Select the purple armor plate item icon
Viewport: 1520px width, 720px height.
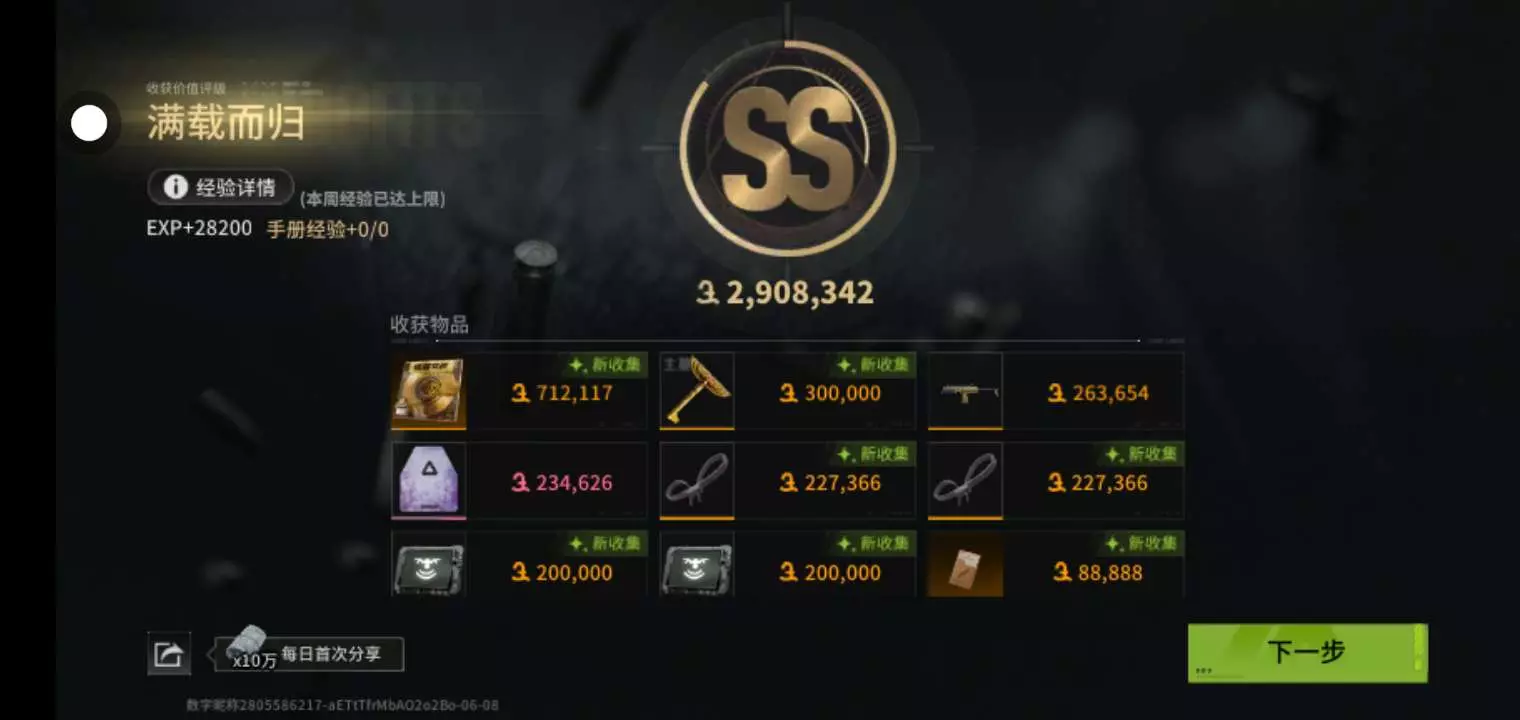[428, 481]
